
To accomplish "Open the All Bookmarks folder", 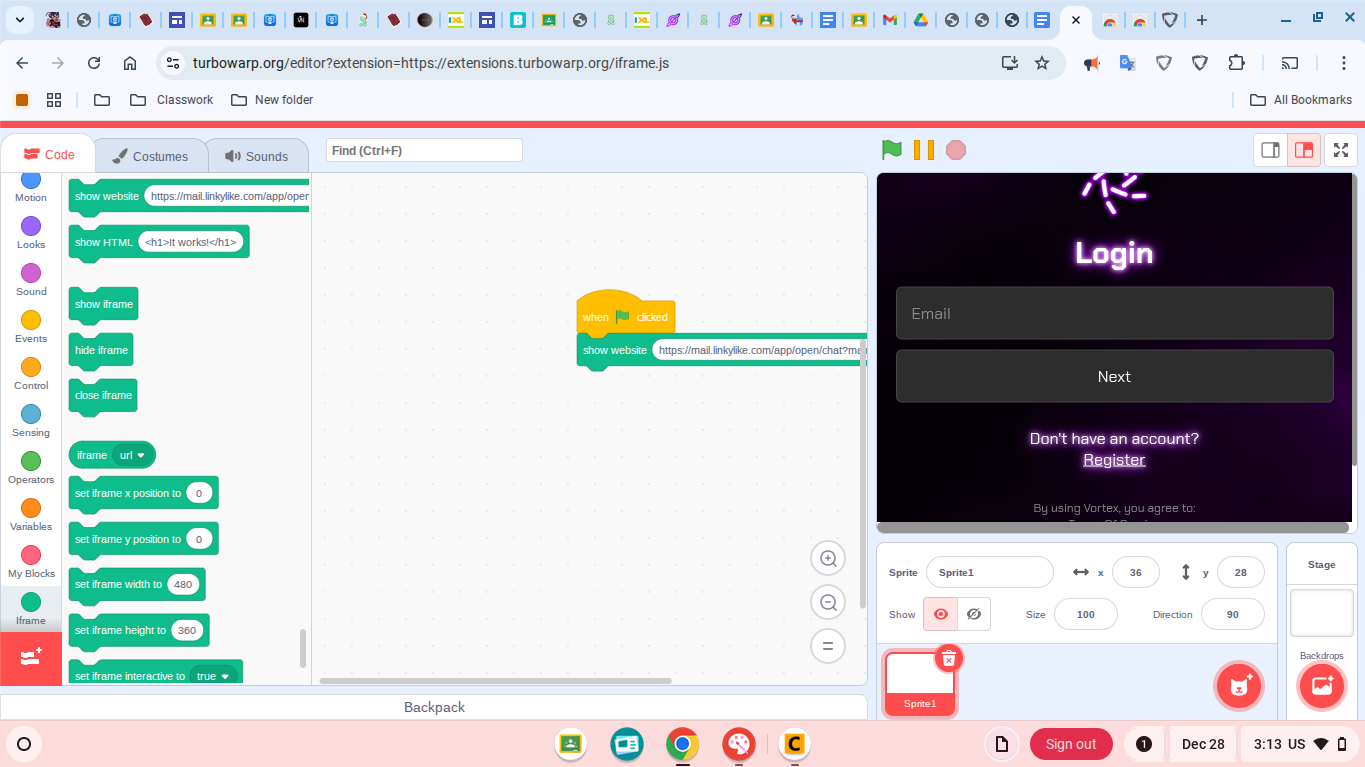I will 1301,100.
